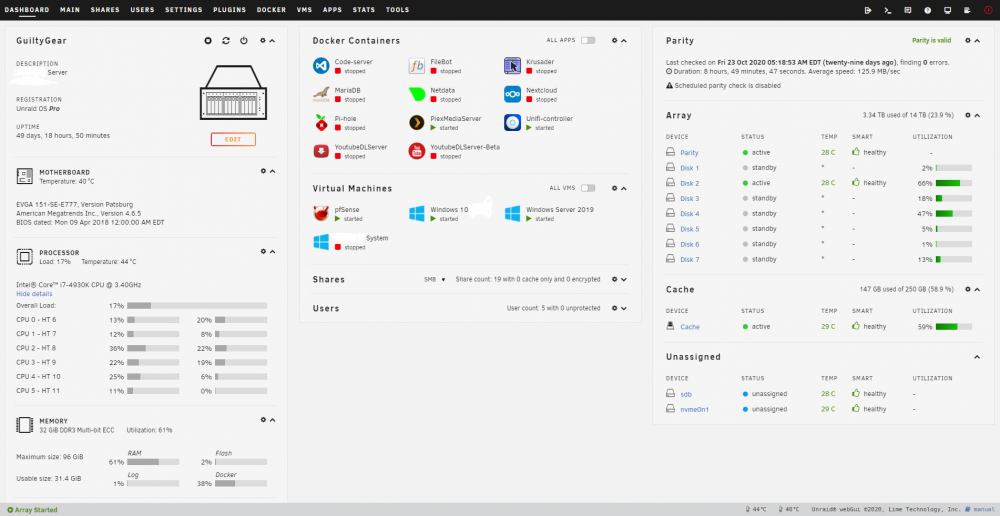Click the Hide details link
Screen dimensions: 1000x516
[x=34, y=294]
